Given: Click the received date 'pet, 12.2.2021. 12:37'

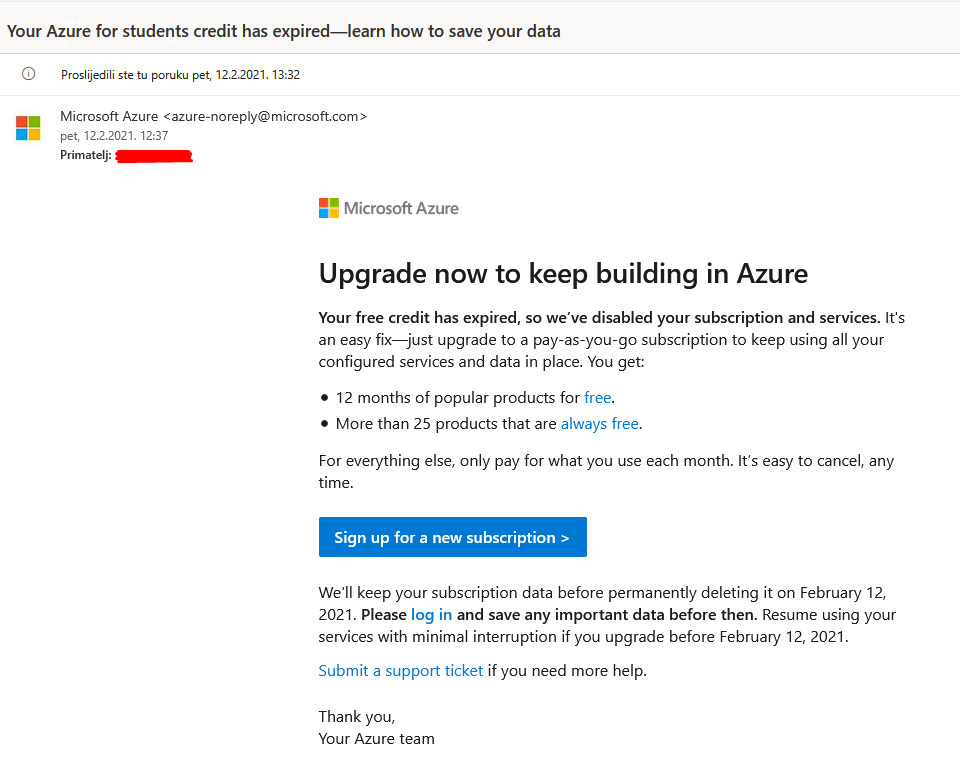Looking at the screenshot, I should coord(114,136).
